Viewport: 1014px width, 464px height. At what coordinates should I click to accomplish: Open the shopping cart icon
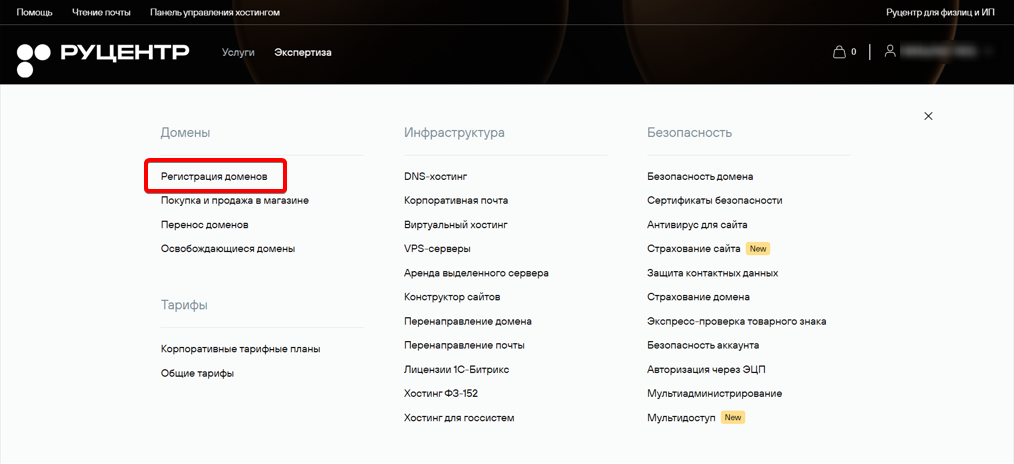pyautogui.click(x=839, y=52)
